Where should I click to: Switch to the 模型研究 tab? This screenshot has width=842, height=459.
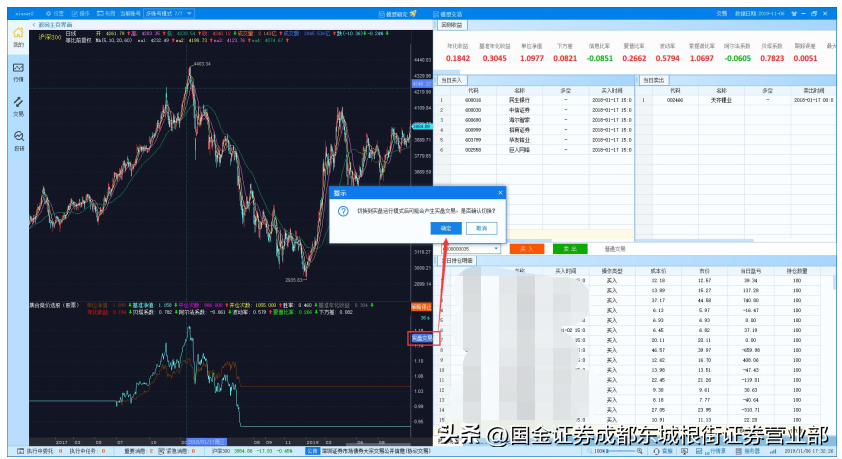click(x=397, y=14)
